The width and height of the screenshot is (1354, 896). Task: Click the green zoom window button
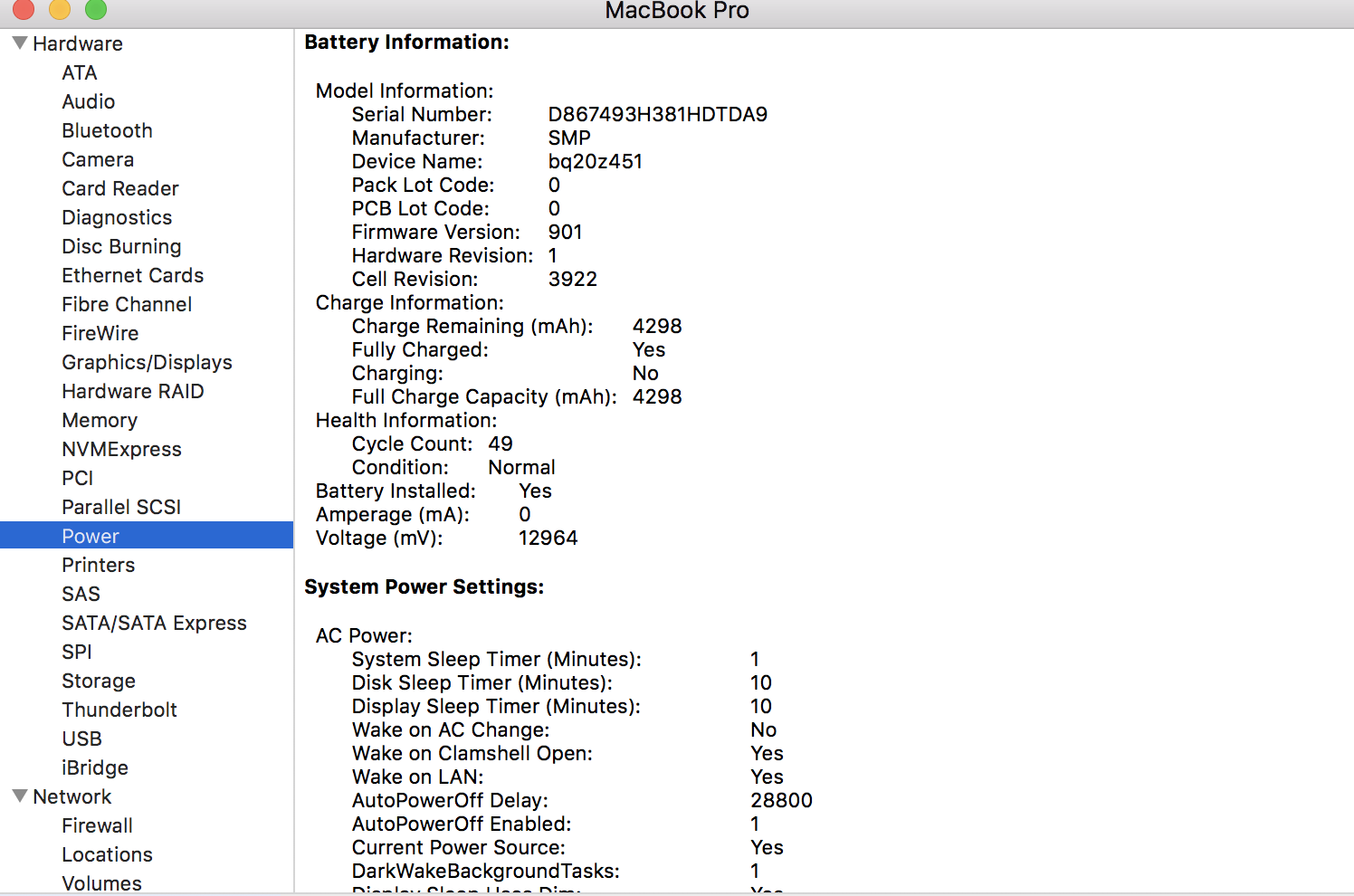[x=96, y=9]
